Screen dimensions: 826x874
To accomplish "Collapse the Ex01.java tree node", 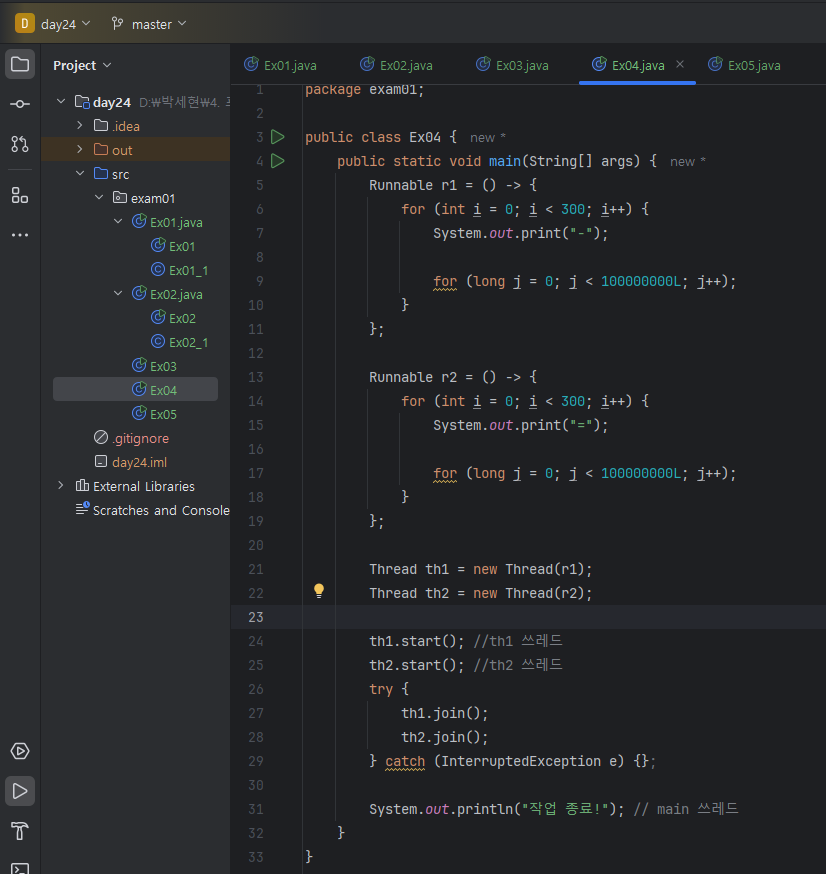I will coord(118,221).
